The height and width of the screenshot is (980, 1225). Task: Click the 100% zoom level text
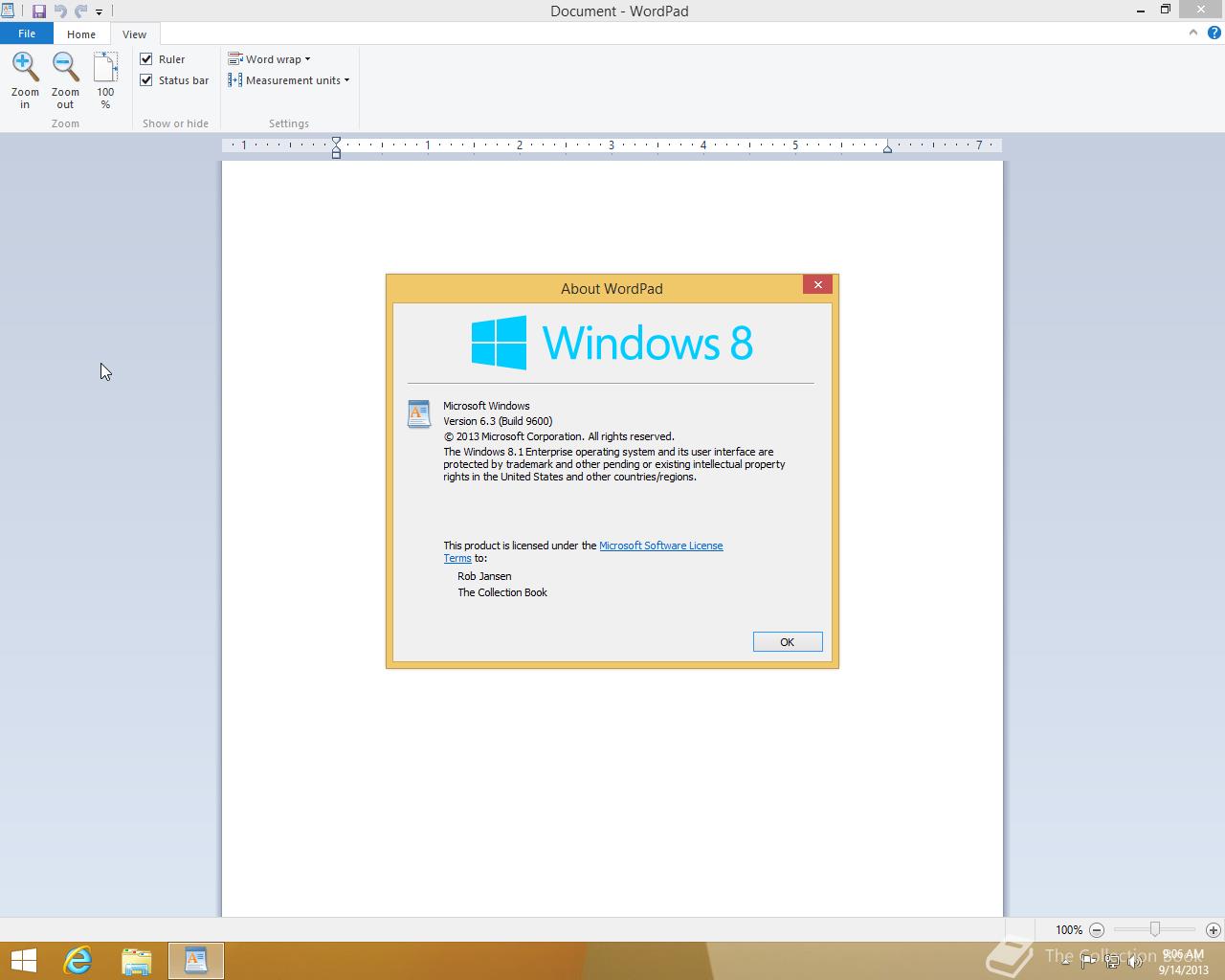pos(1069,929)
